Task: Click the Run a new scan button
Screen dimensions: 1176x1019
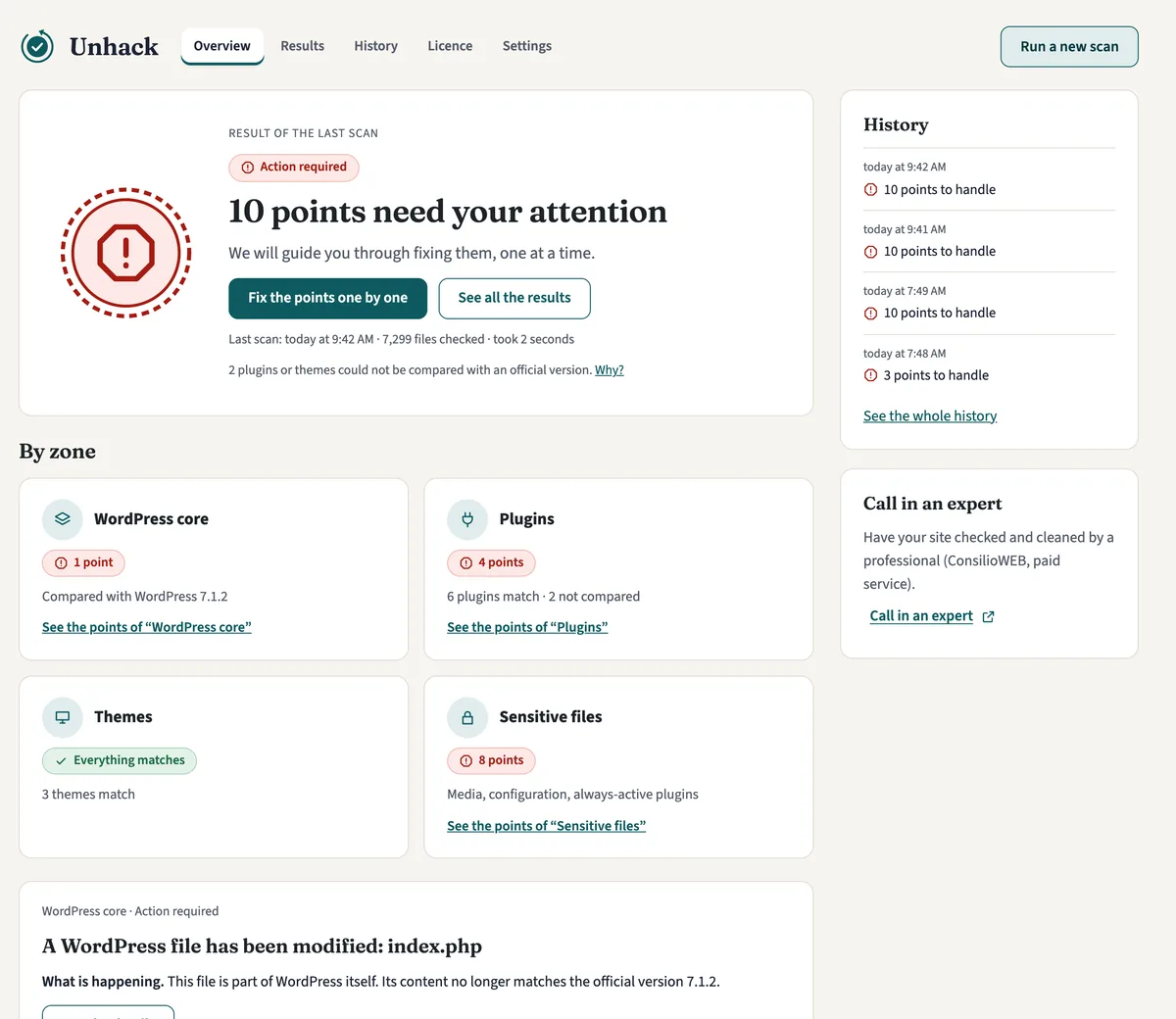Action: [x=1069, y=47]
